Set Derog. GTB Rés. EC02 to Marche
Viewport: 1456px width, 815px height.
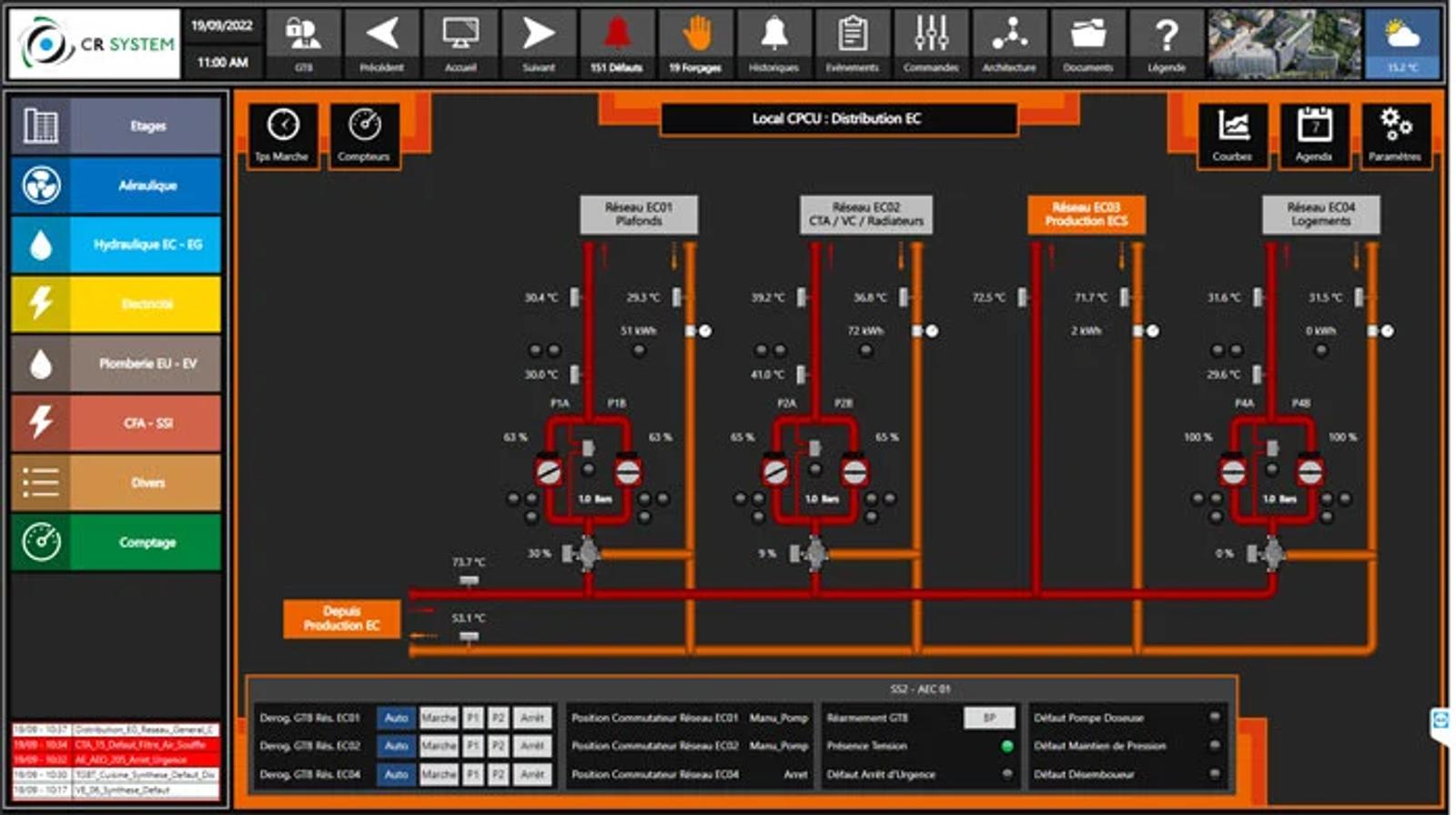[439, 746]
